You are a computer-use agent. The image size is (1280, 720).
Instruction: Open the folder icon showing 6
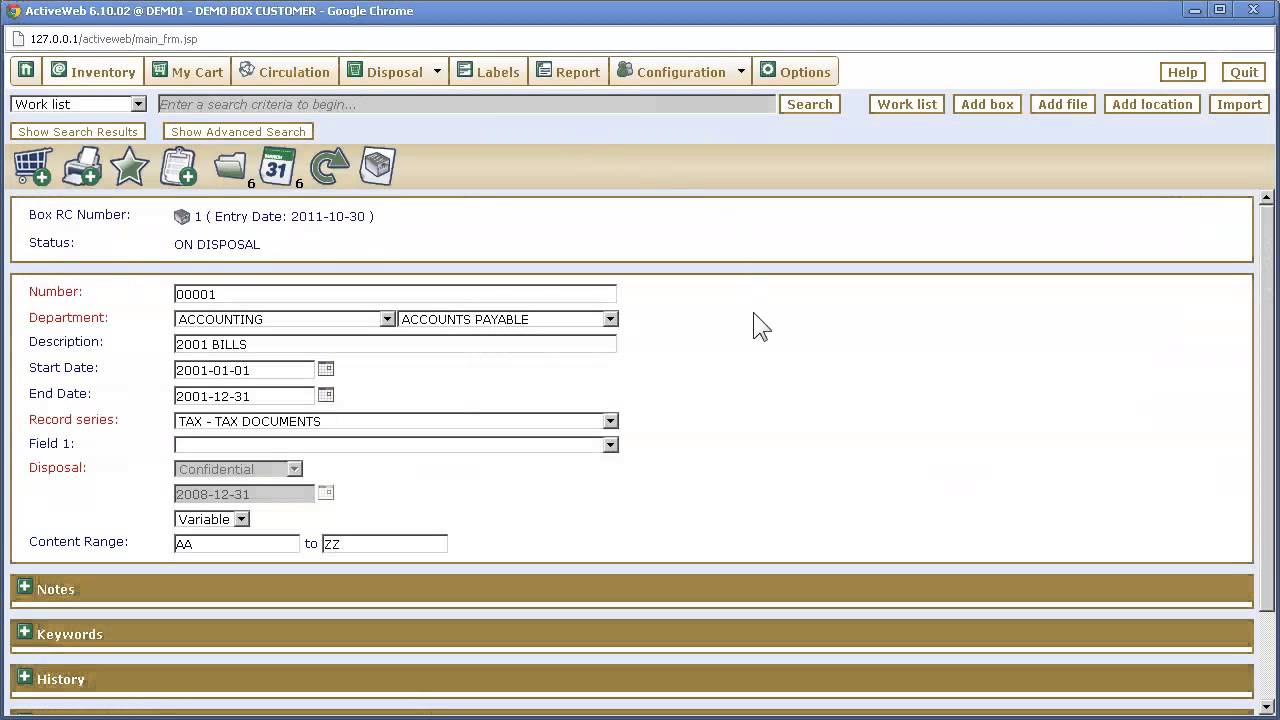tap(232, 167)
